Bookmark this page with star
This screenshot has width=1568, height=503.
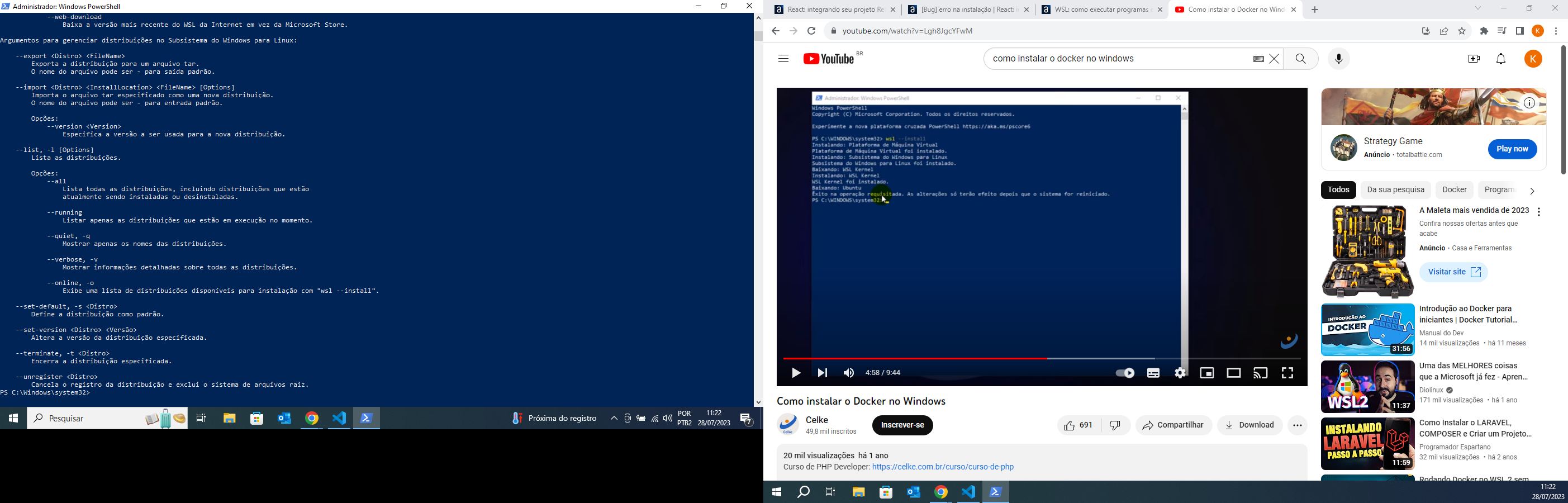coord(1462,31)
